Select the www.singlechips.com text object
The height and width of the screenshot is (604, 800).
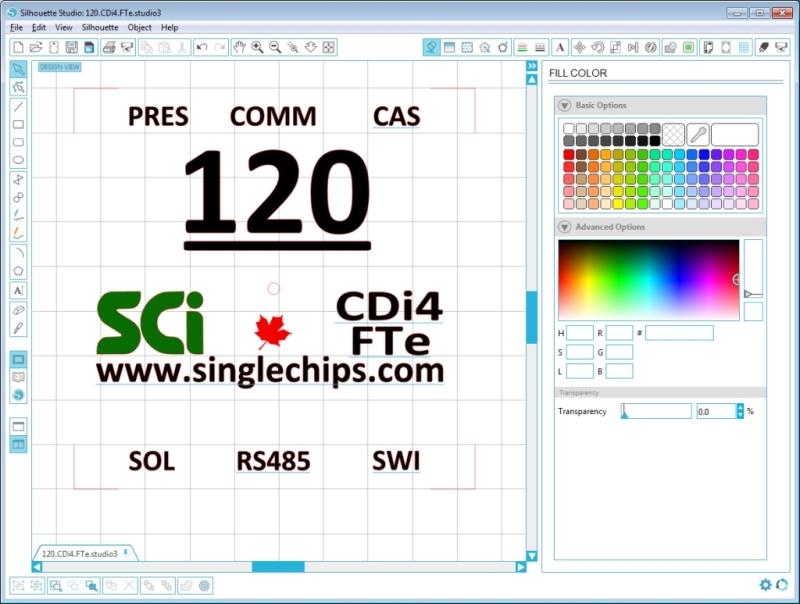click(x=270, y=371)
